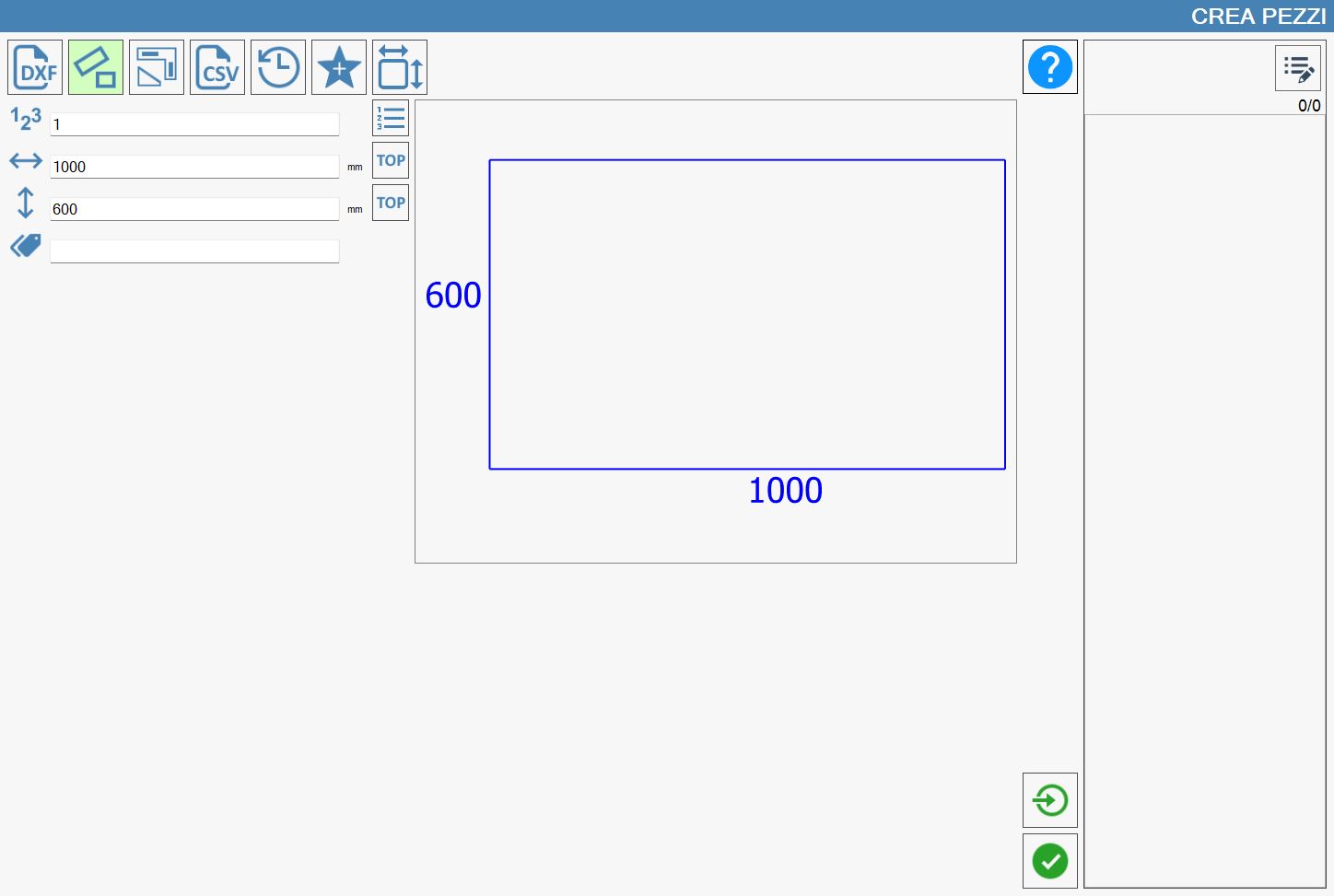Click the green arrow insert piece button
The height and width of the screenshot is (896, 1334).
point(1050,800)
